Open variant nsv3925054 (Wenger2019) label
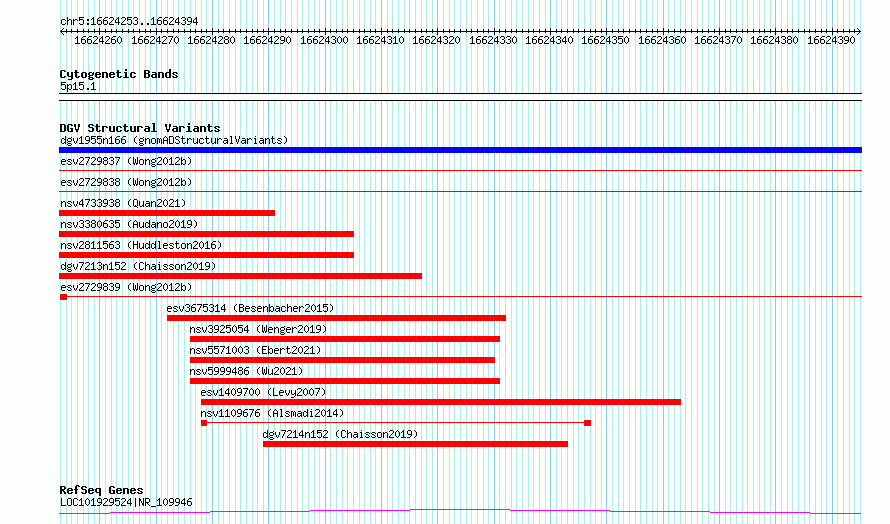Screen dimensions: 890x524 click(x=258, y=329)
